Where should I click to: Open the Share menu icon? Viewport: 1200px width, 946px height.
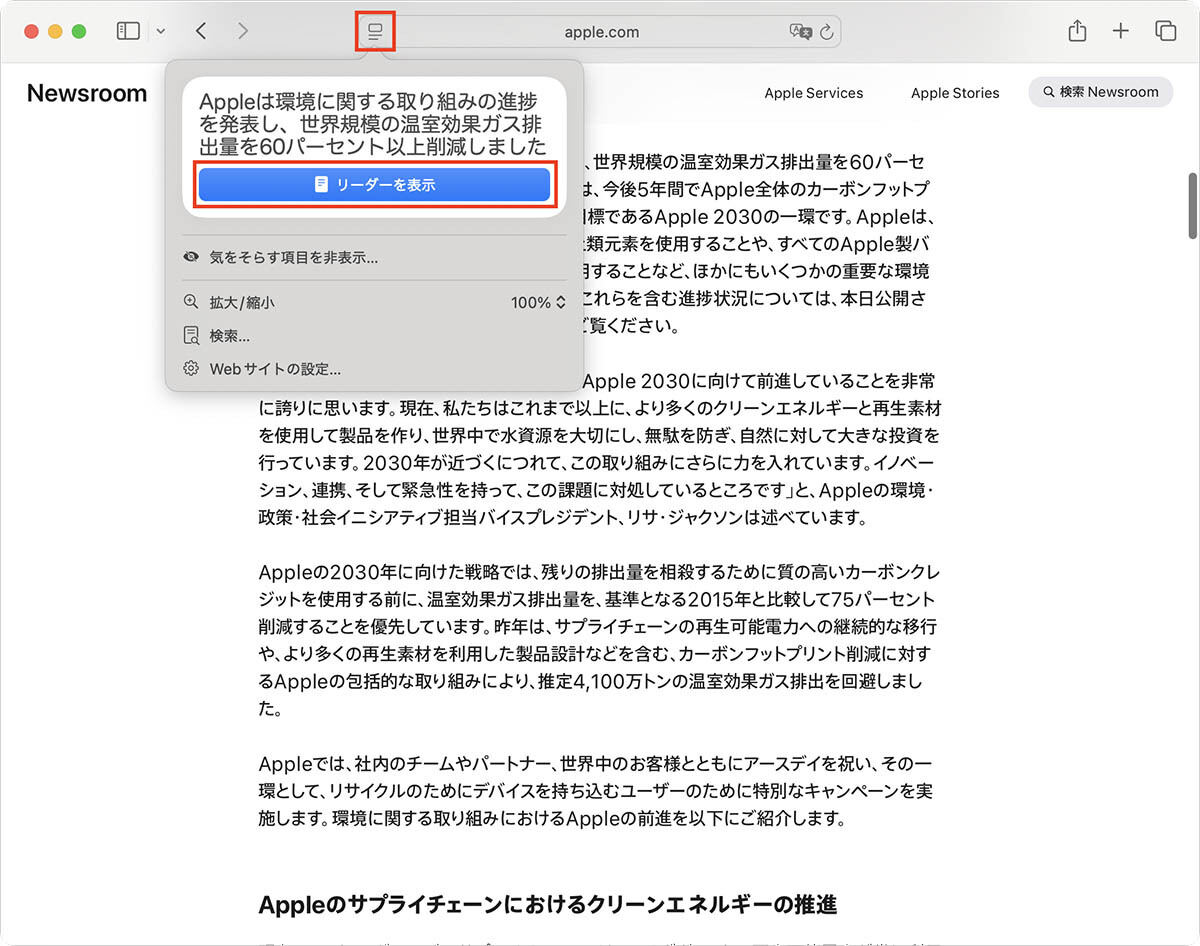point(1077,31)
